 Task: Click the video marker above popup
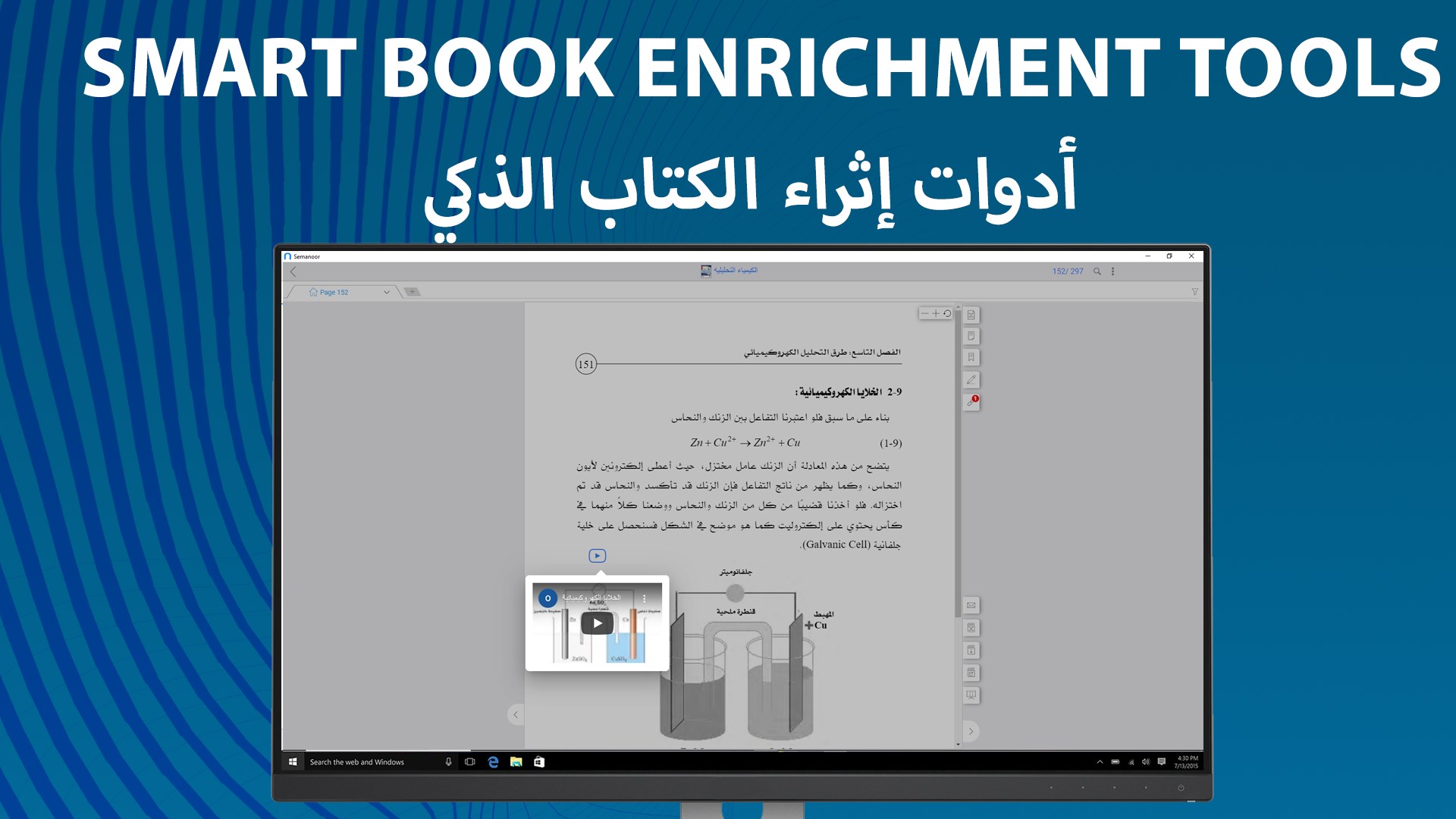tap(598, 556)
